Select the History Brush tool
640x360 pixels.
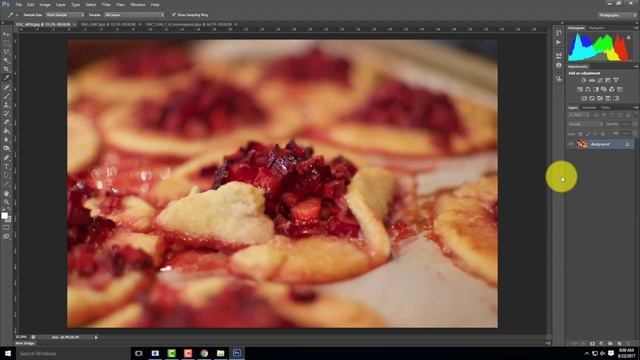point(6,113)
